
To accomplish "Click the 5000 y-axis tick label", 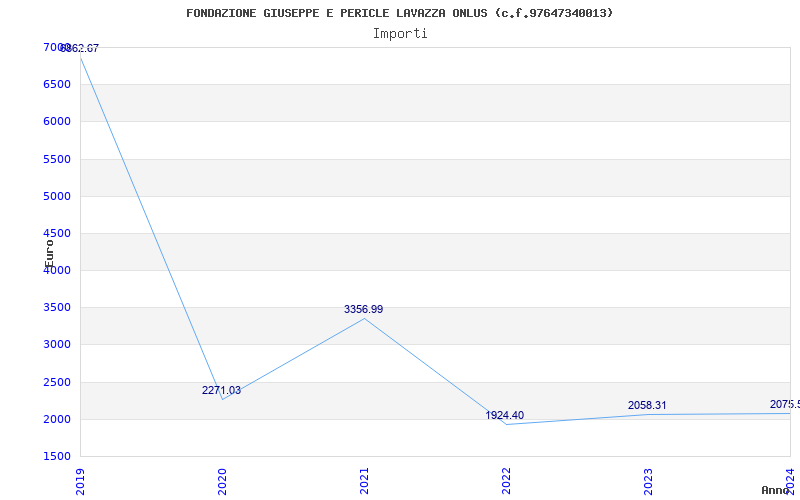I will [x=57, y=196].
